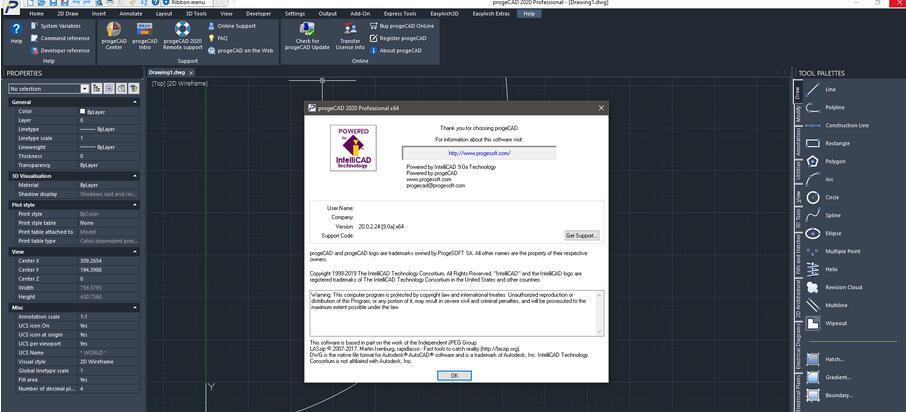Open the EasyArch3D ribbon tab

pyautogui.click(x=444, y=13)
